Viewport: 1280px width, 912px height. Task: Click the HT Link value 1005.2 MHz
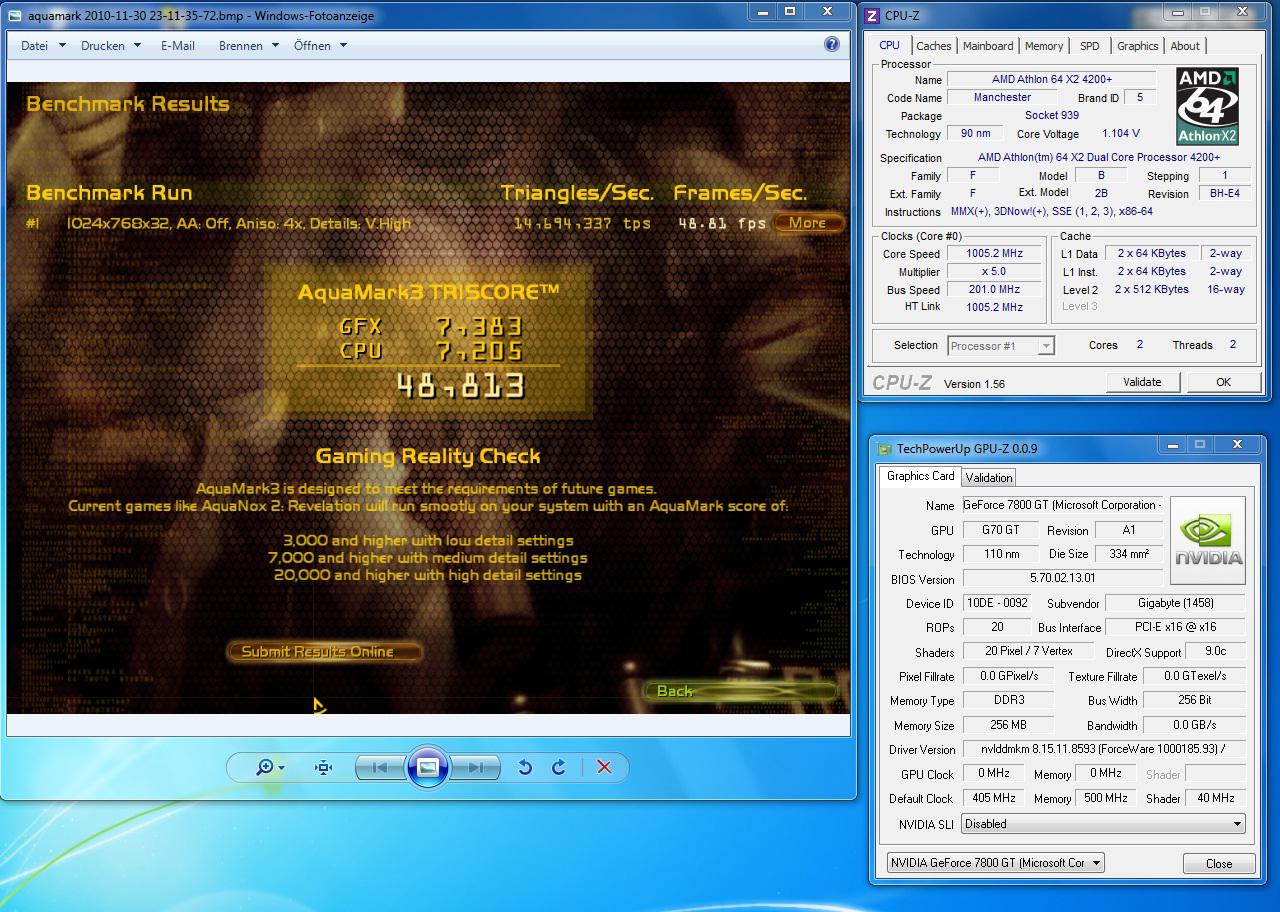[994, 308]
